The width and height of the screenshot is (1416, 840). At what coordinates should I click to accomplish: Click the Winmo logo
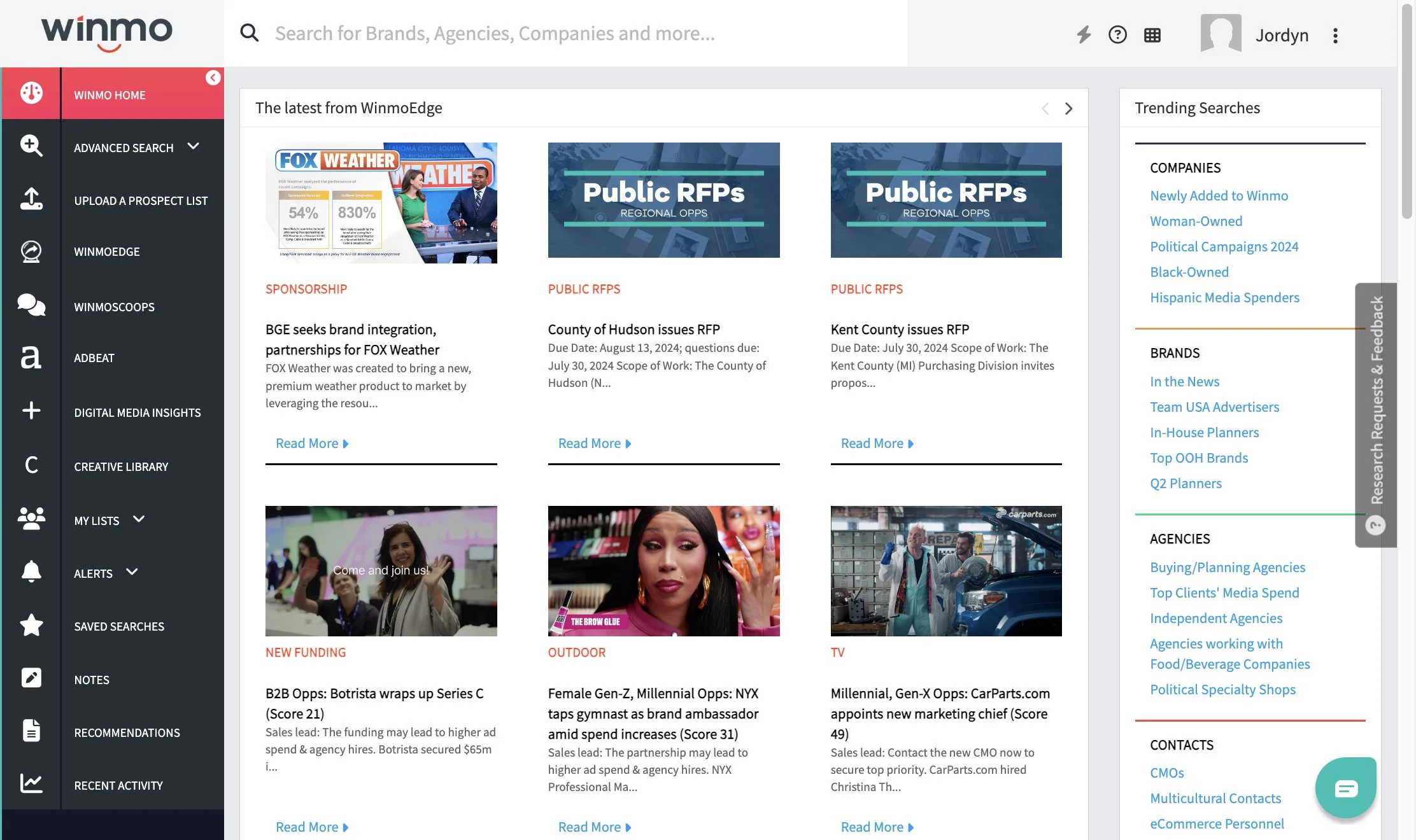[x=107, y=33]
